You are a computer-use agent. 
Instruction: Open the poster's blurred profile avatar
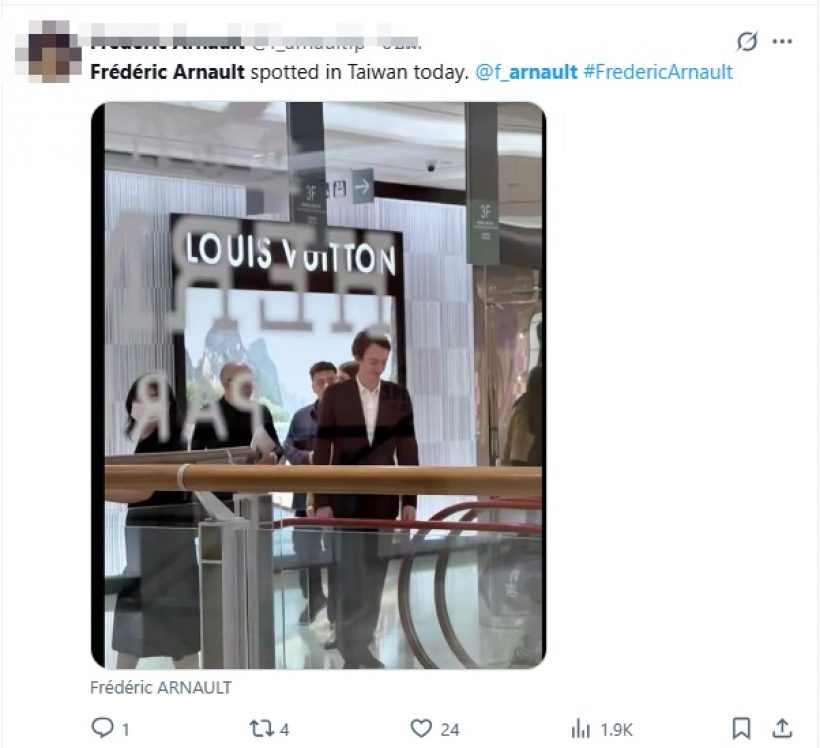pyautogui.click(x=54, y=57)
